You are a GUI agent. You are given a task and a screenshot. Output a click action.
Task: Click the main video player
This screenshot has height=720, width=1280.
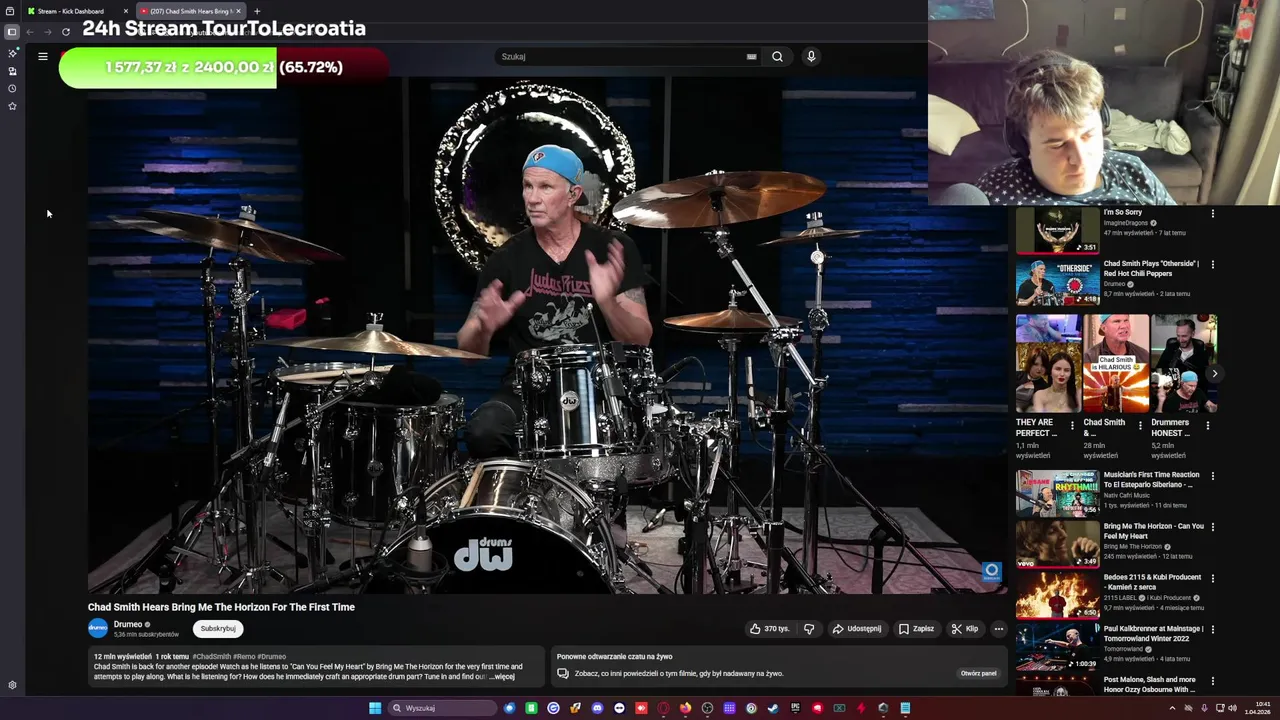pos(547,335)
